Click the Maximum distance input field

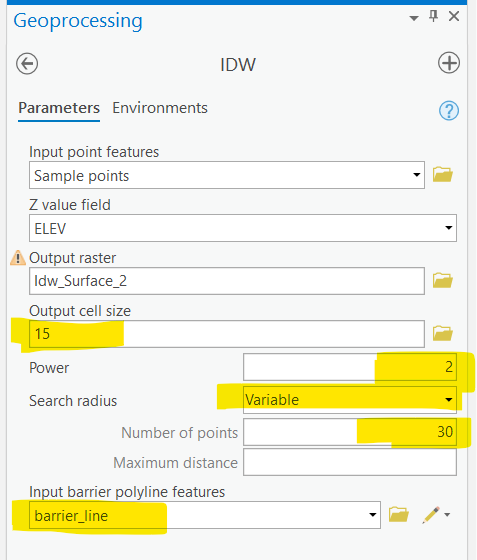(x=350, y=462)
